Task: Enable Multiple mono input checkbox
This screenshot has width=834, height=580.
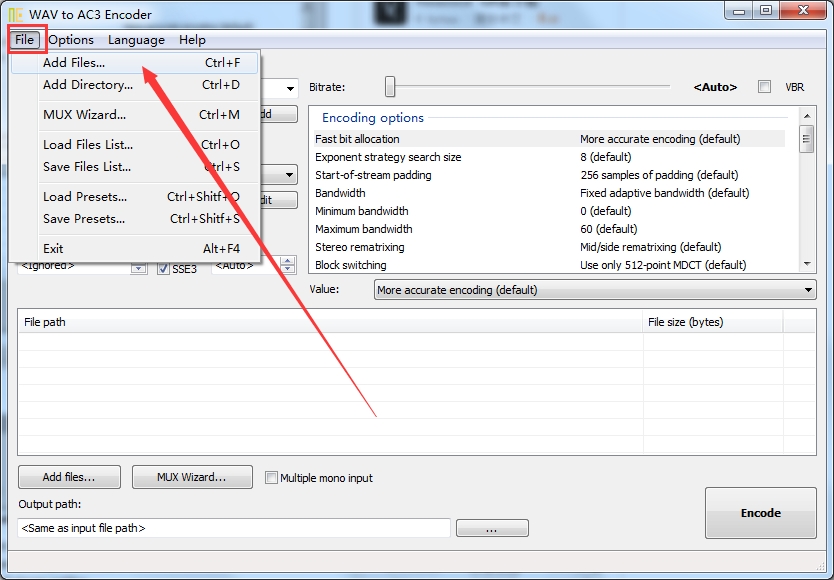Action: pos(271,478)
